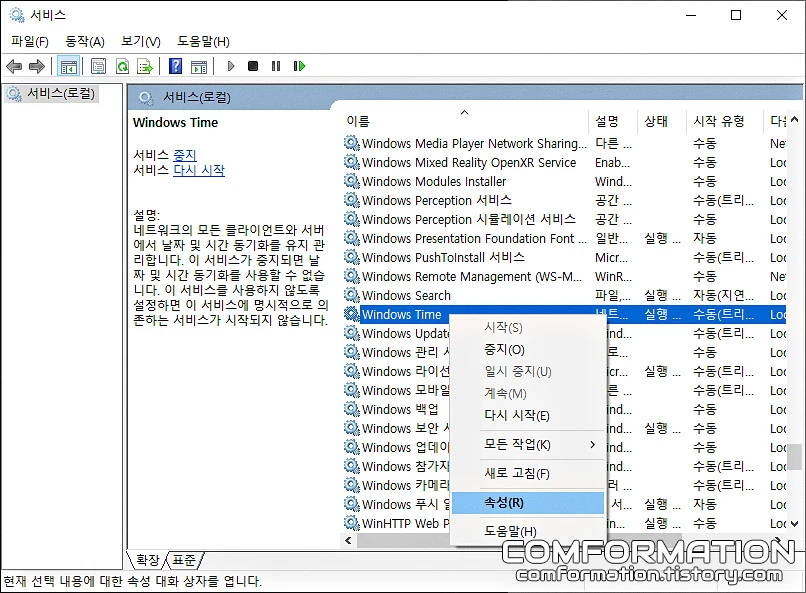Viewport: 806px width, 593px height.
Task: Click gear icon beside Windows Perception 시뮬레이션 서비스
Action: pos(352,219)
